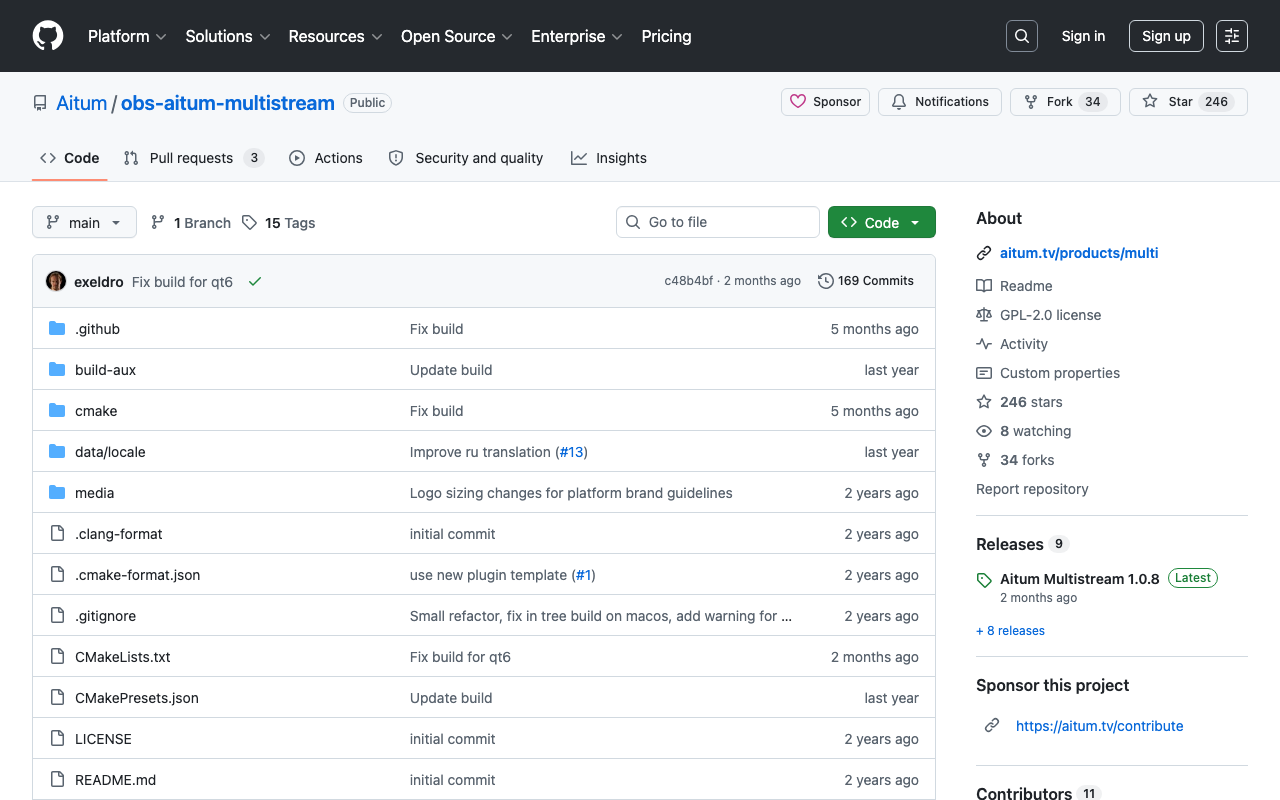
Task: Click the LICENSE file icon
Action: click(57, 739)
